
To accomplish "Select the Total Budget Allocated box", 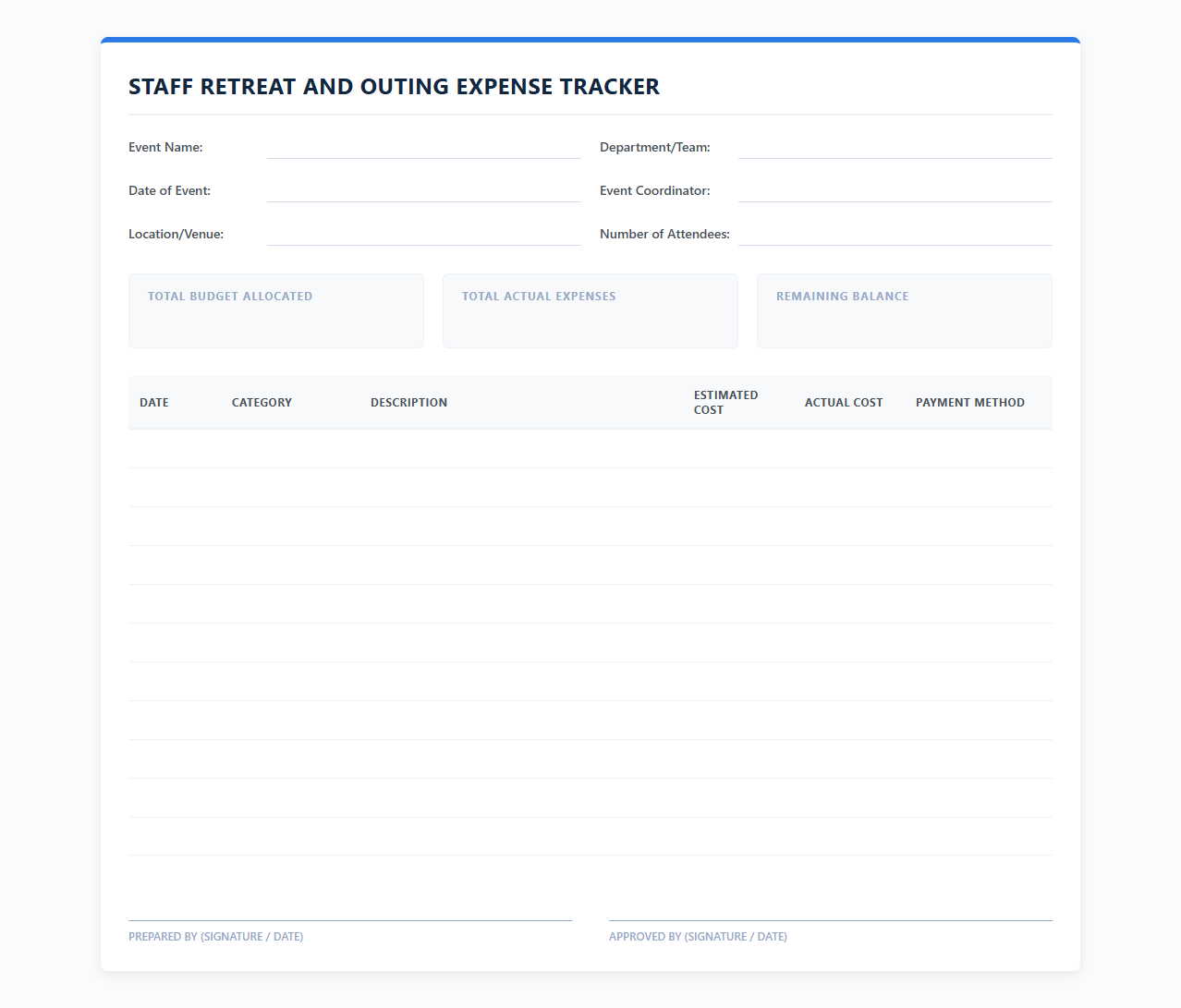I will tap(276, 311).
